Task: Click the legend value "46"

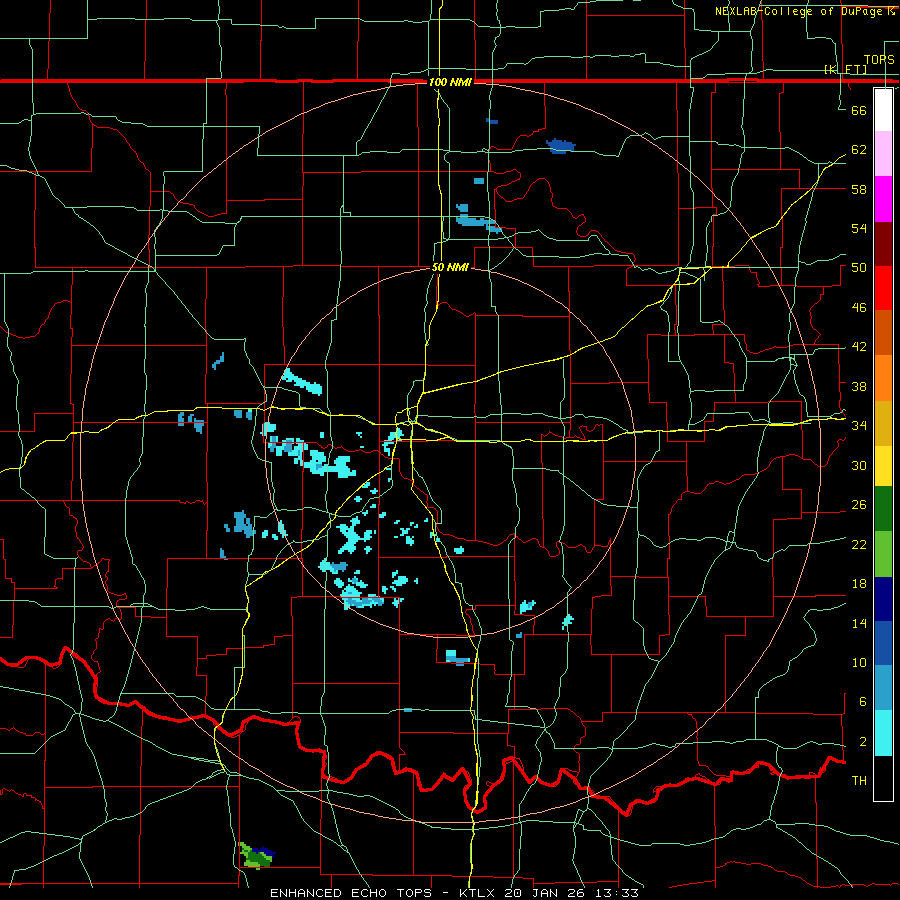Action: [859, 308]
